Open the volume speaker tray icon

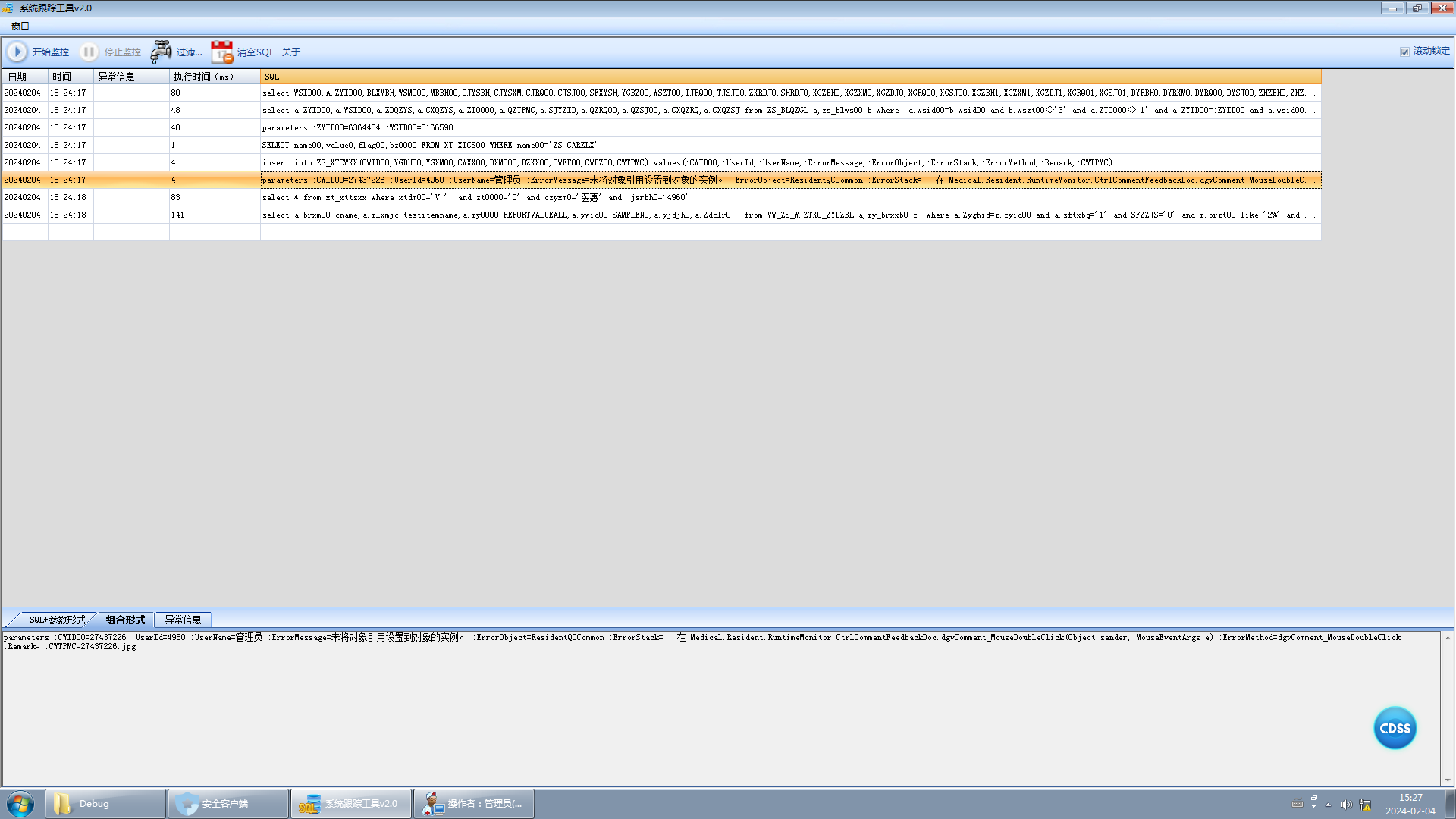(1346, 805)
